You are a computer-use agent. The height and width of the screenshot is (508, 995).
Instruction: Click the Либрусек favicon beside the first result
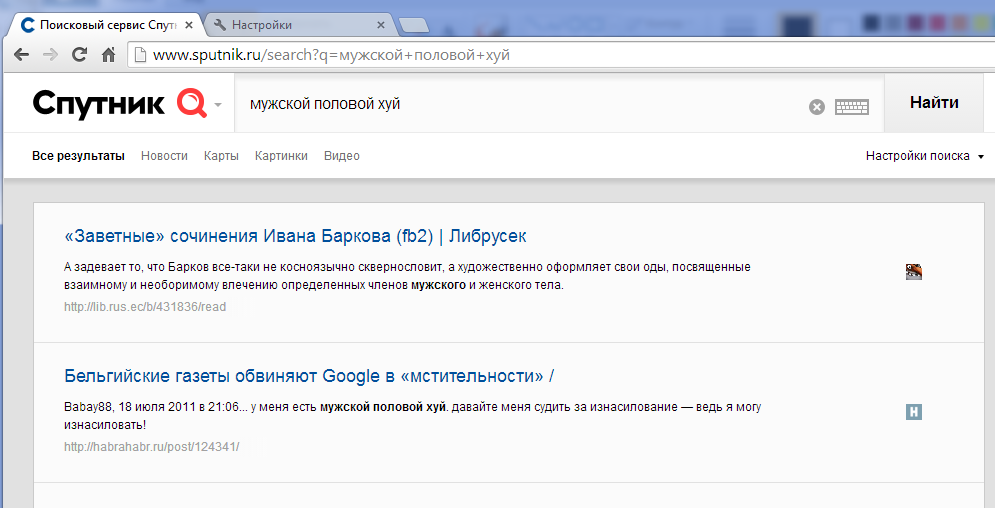914,272
